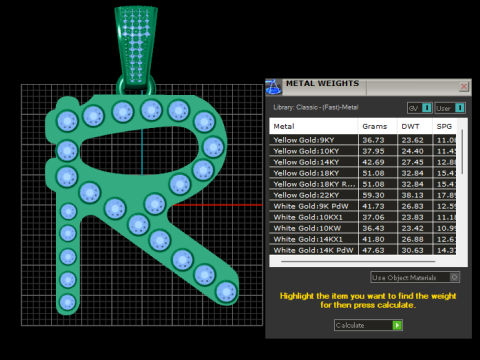Close the Metal Weights panel

464,87
